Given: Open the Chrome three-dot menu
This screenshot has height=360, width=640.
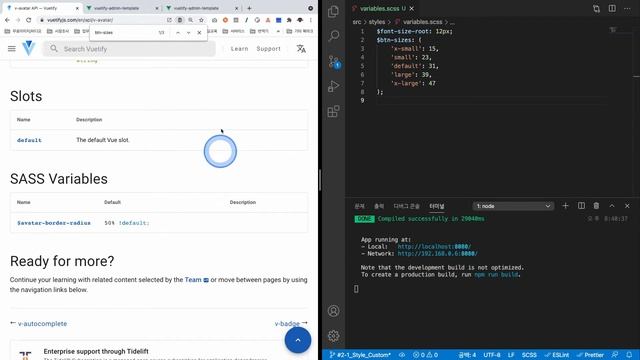Looking at the screenshot, I should 311,20.
